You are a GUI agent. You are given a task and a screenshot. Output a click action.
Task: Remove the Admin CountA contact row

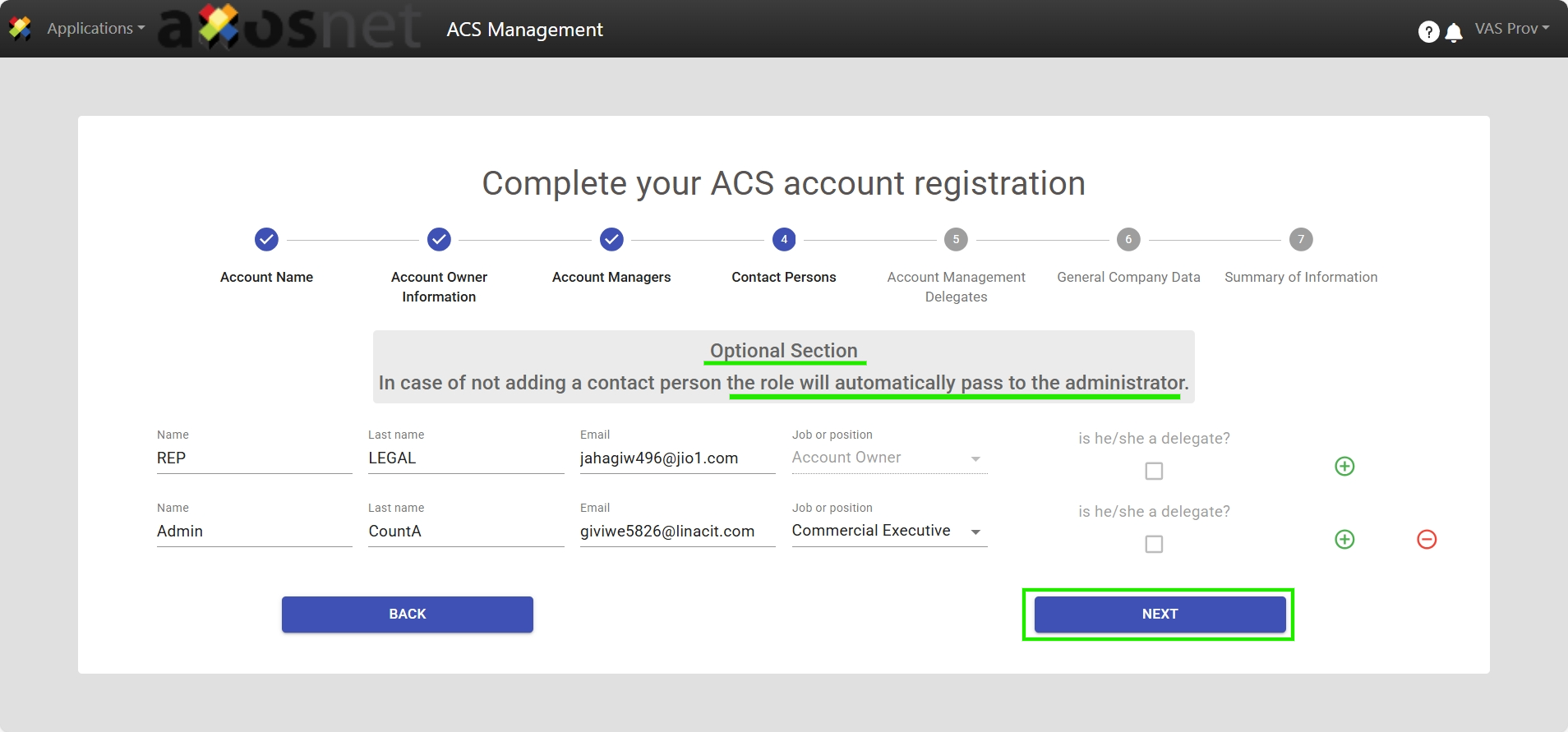1427,540
